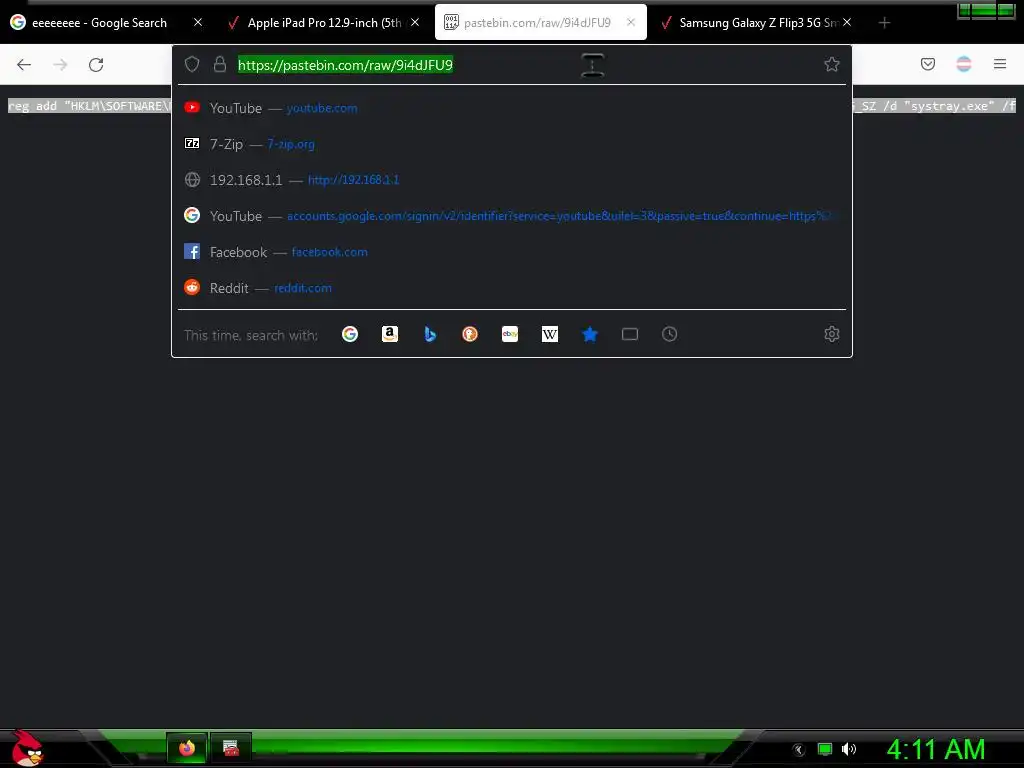Search this time with Amazon
This screenshot has height=768, width=1024.
point(390,334)
